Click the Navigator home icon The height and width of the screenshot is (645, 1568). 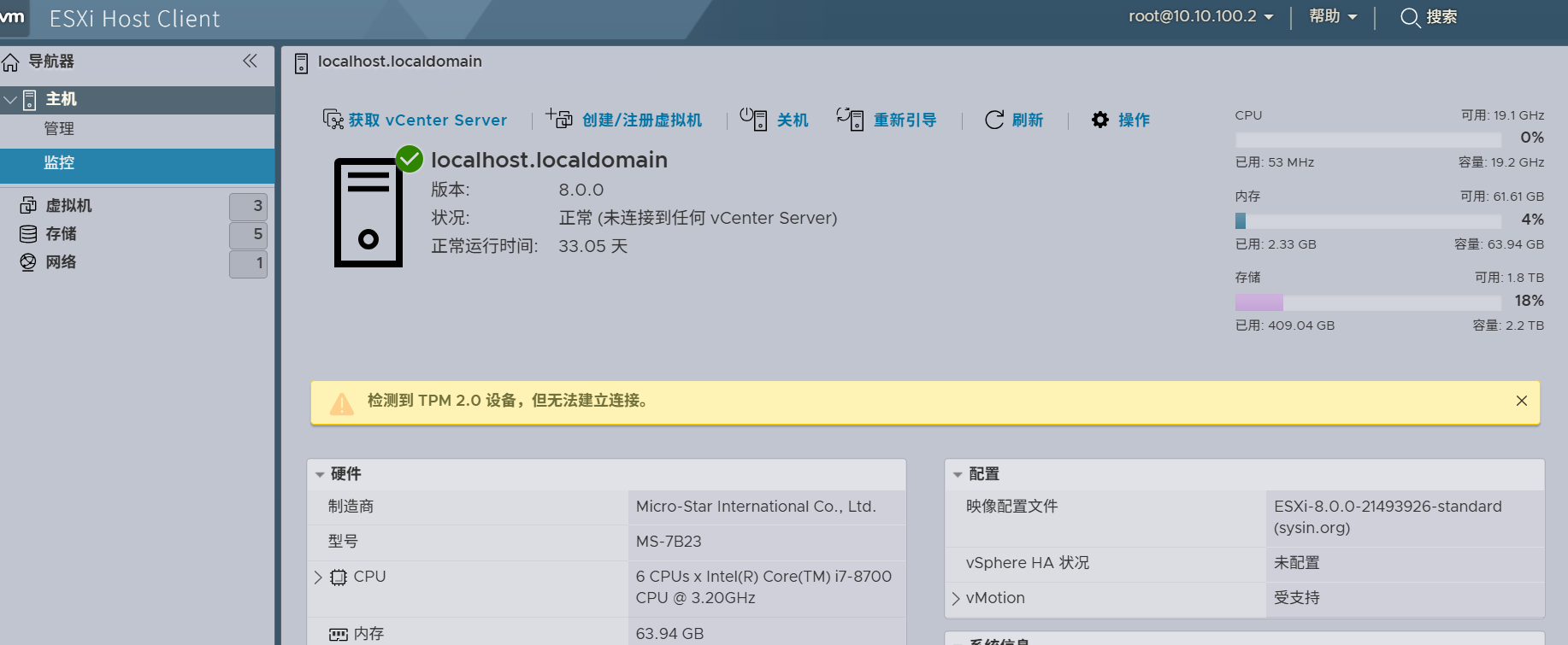pos(10,62)
